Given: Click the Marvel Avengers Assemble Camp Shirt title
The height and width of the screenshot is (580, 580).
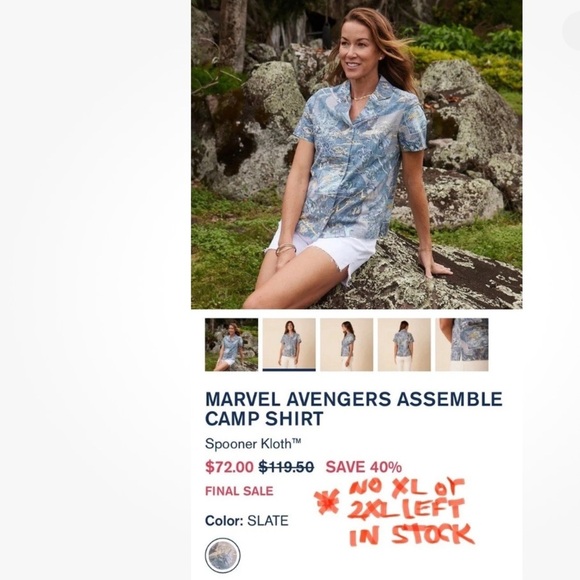Looking at the screenshot, I should (354, 409).
